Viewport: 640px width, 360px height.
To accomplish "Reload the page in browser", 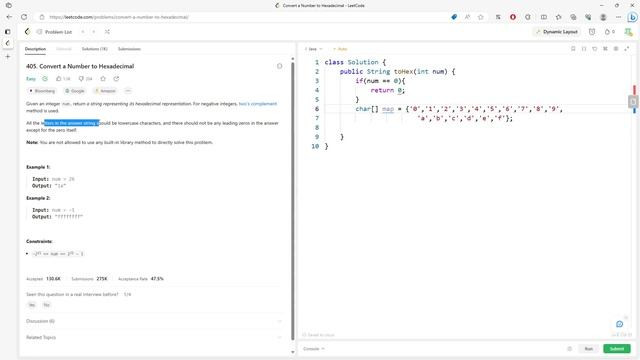I will [24, 17].
